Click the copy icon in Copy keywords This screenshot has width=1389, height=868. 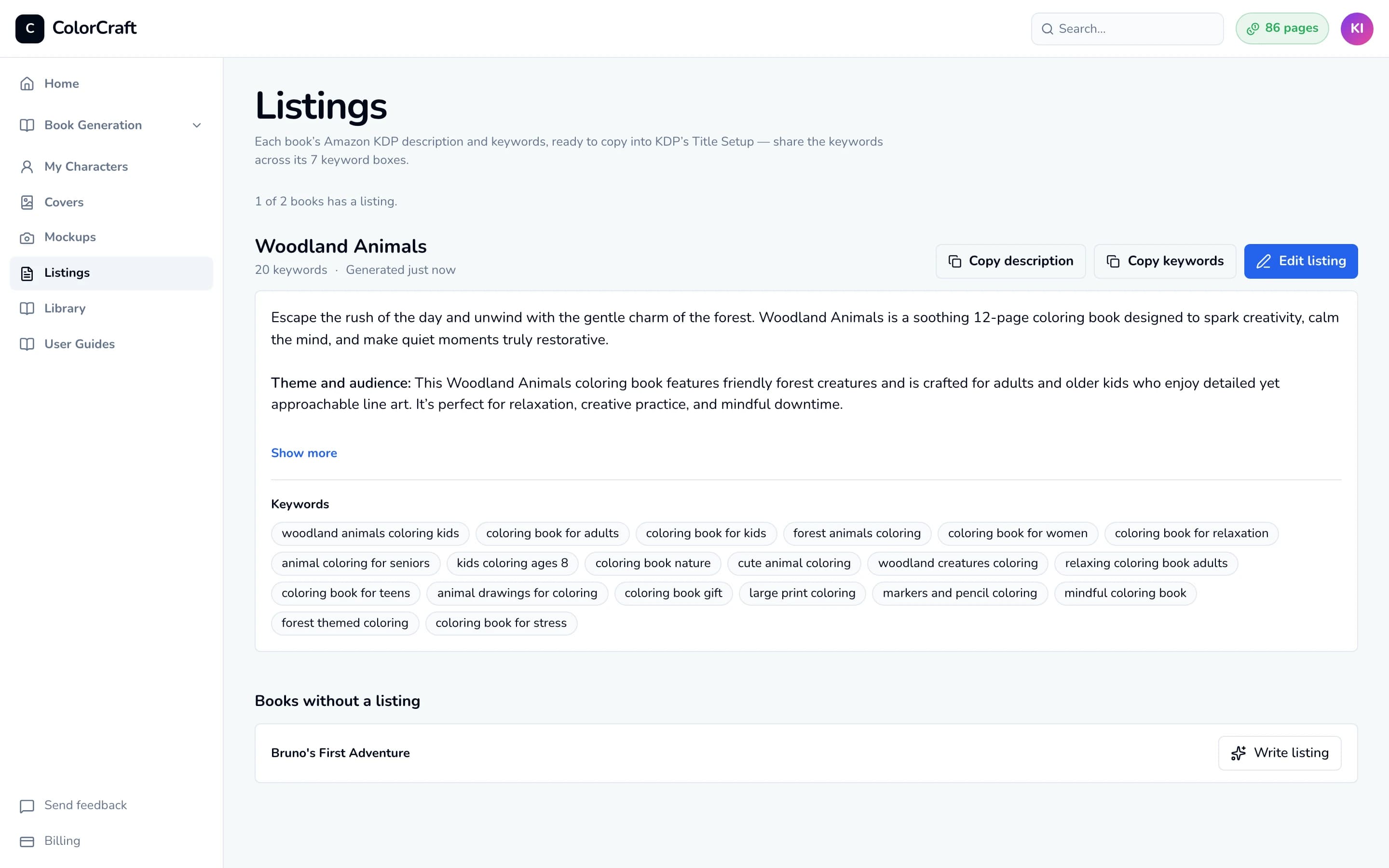click(x=1114, y=261)
